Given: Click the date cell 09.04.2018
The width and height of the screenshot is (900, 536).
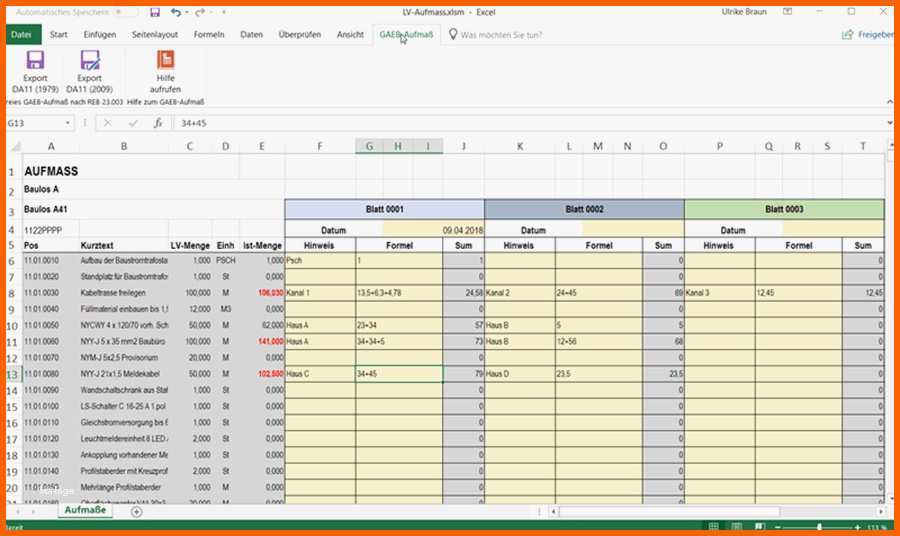Looking at the screenshot, I should pyautogui.click(x=433, y=230).
